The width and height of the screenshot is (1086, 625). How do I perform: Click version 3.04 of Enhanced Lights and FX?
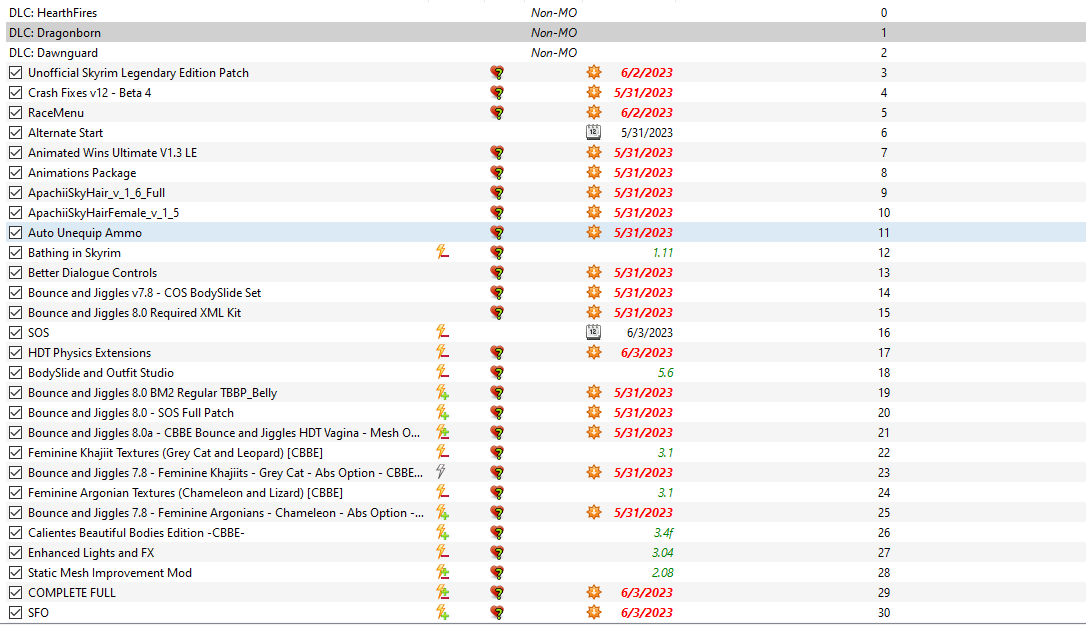[662, 553]
